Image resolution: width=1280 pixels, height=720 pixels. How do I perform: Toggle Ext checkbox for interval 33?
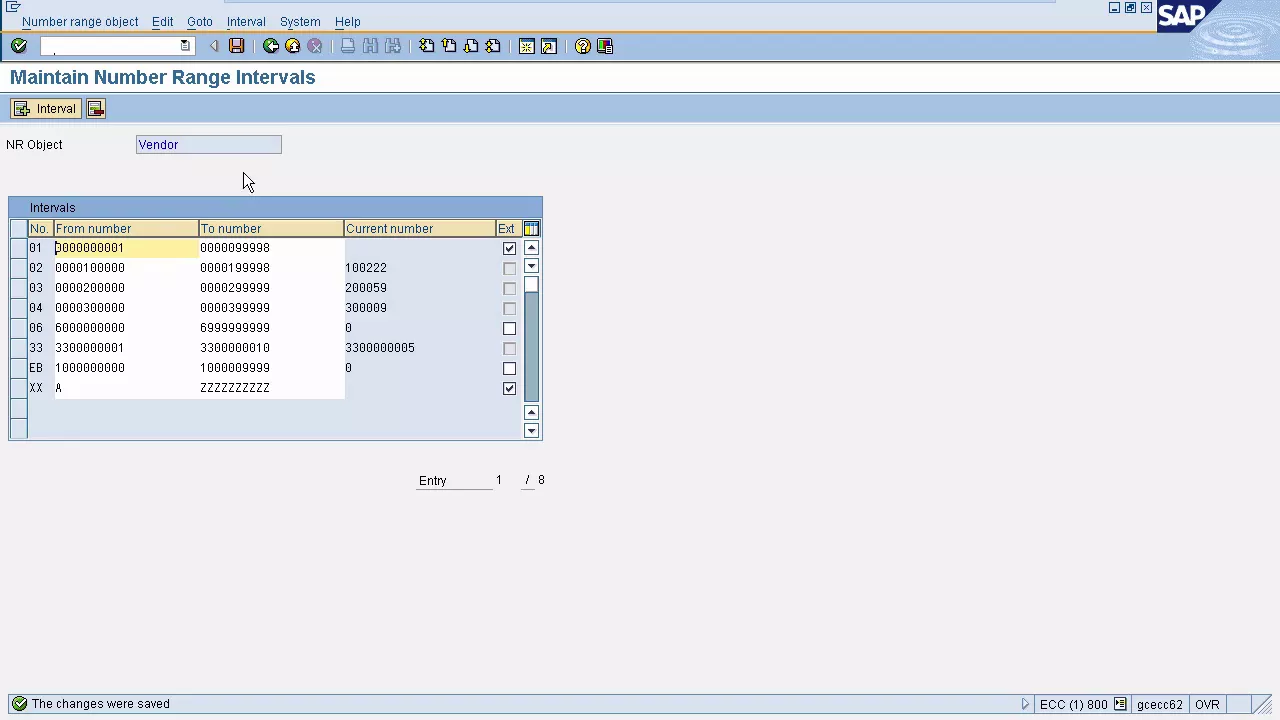510,348
